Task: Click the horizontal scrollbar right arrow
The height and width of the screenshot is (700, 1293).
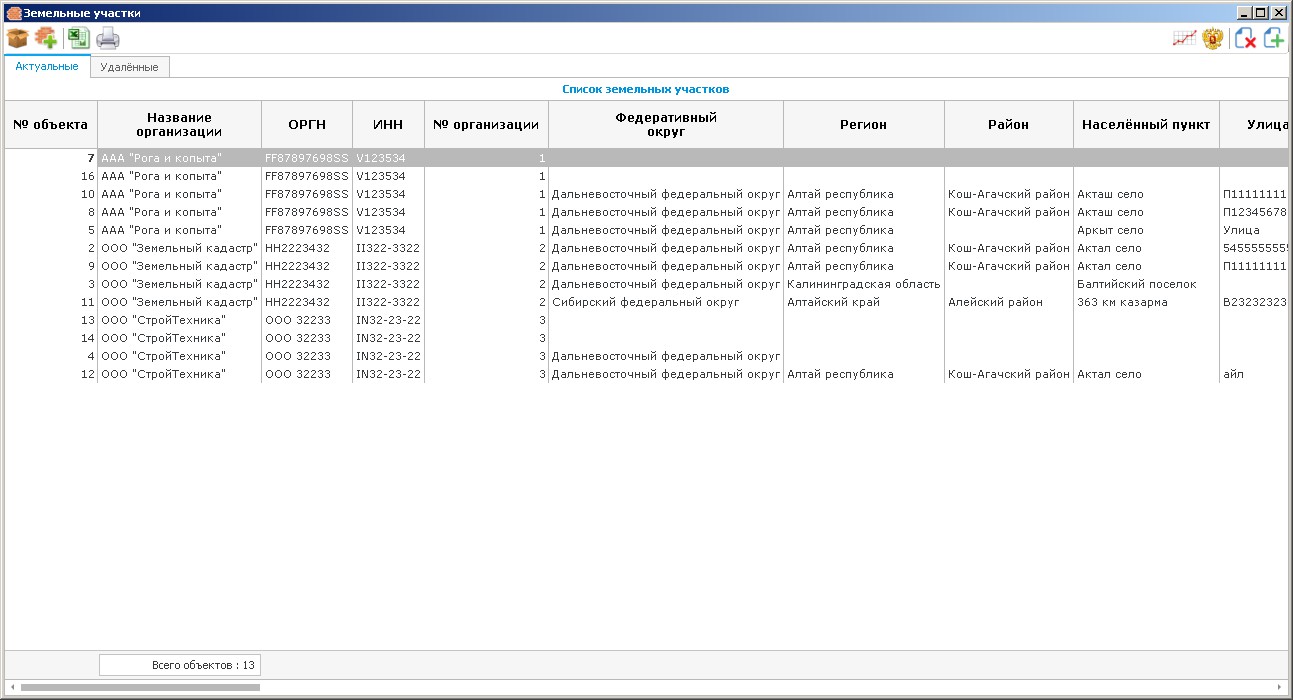Action: tap(1280, 688)
